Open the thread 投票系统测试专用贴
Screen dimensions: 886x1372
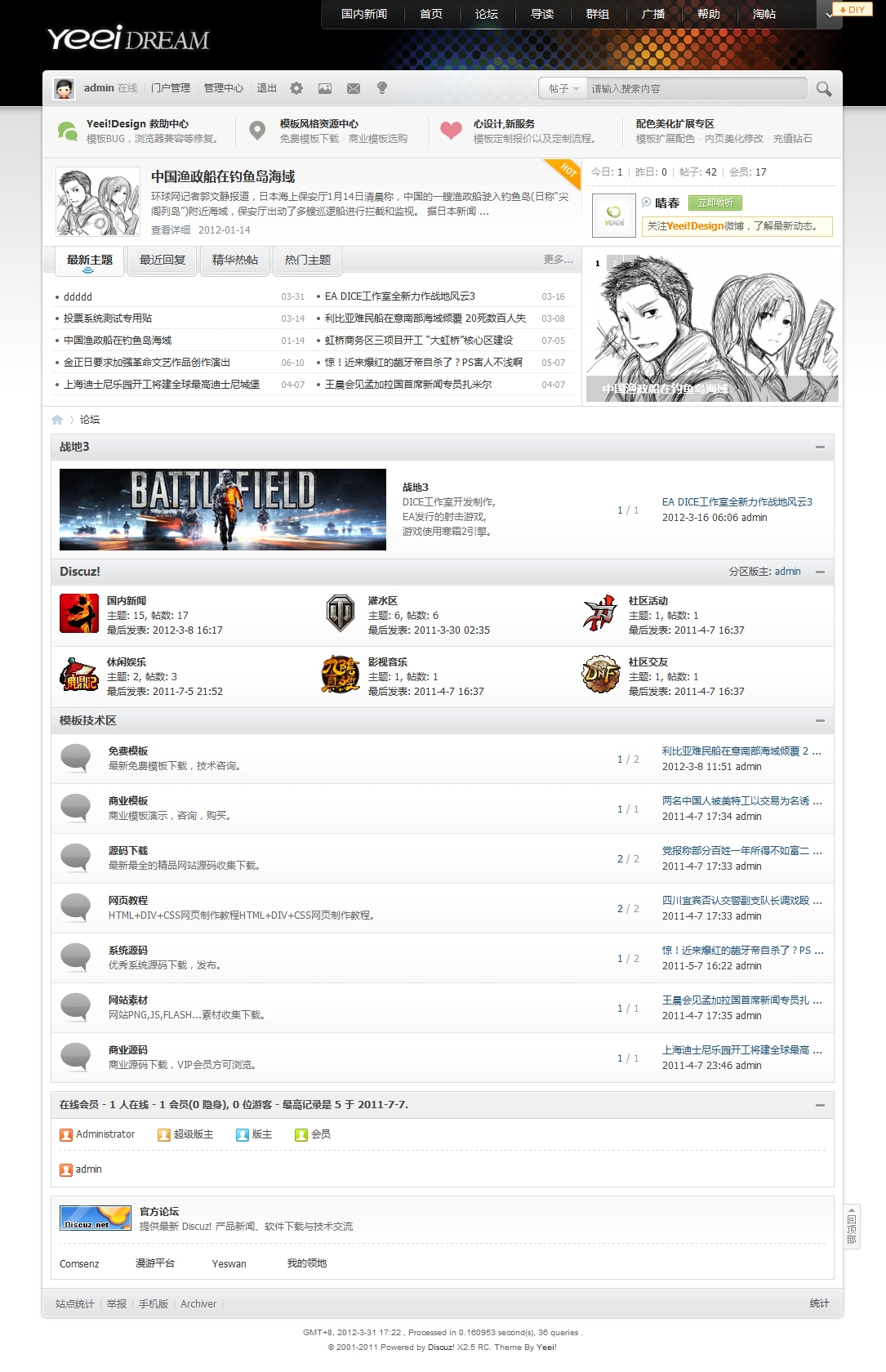pos(108,318)
